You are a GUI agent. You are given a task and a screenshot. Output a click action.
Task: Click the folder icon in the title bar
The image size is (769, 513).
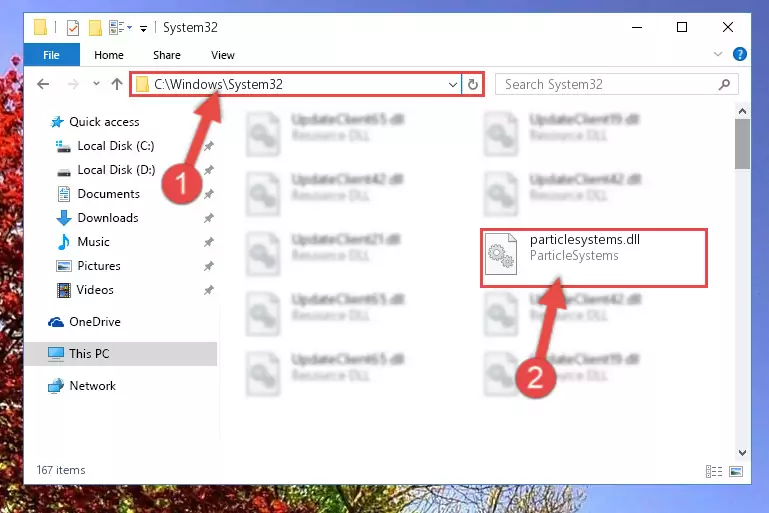(41, 27)
